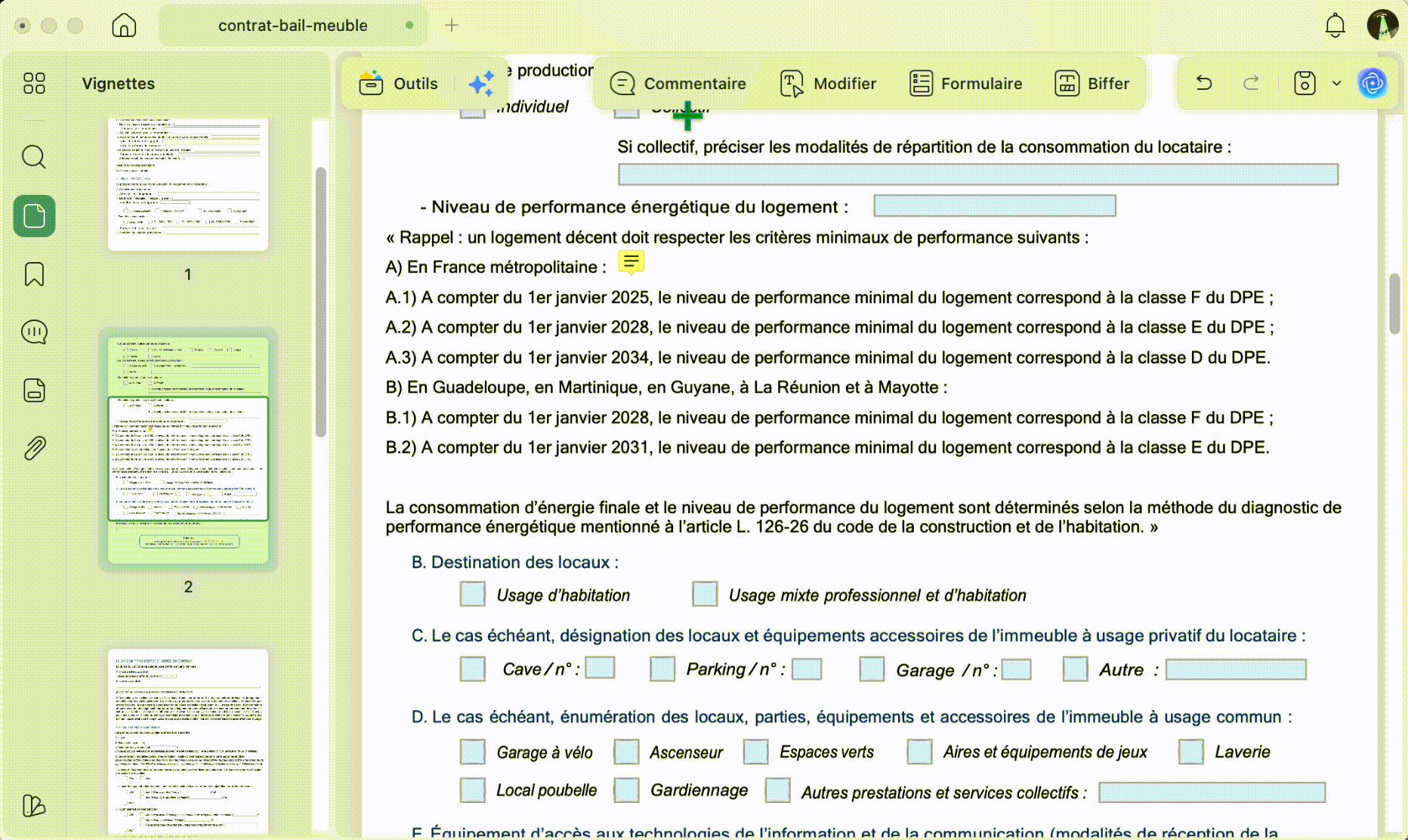Image resolution: width=1408 pixels, height=840 pixels.
Task: Click the Garage number input field
Action: 1017,669
